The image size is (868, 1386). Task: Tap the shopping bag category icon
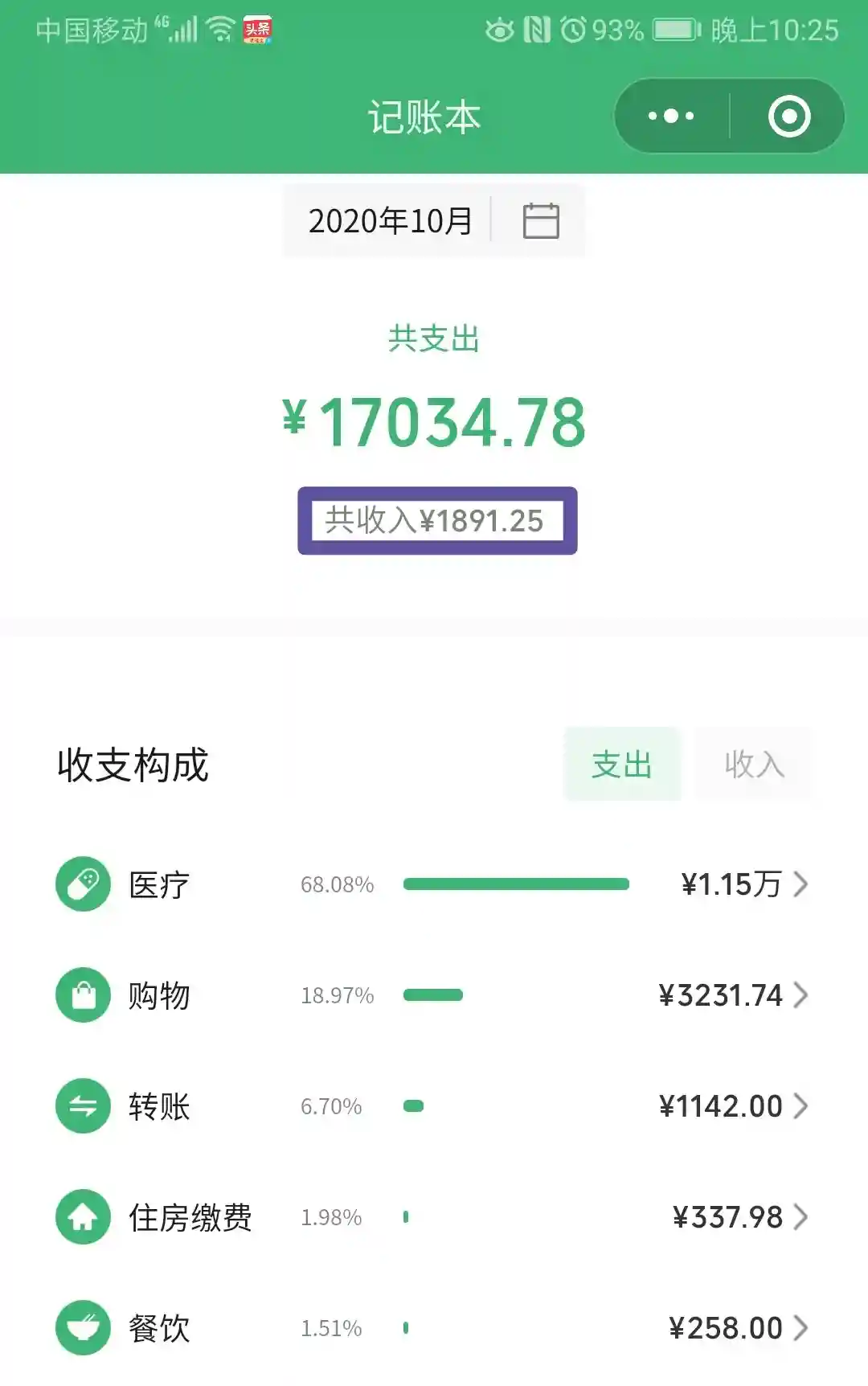coord(83,995)
